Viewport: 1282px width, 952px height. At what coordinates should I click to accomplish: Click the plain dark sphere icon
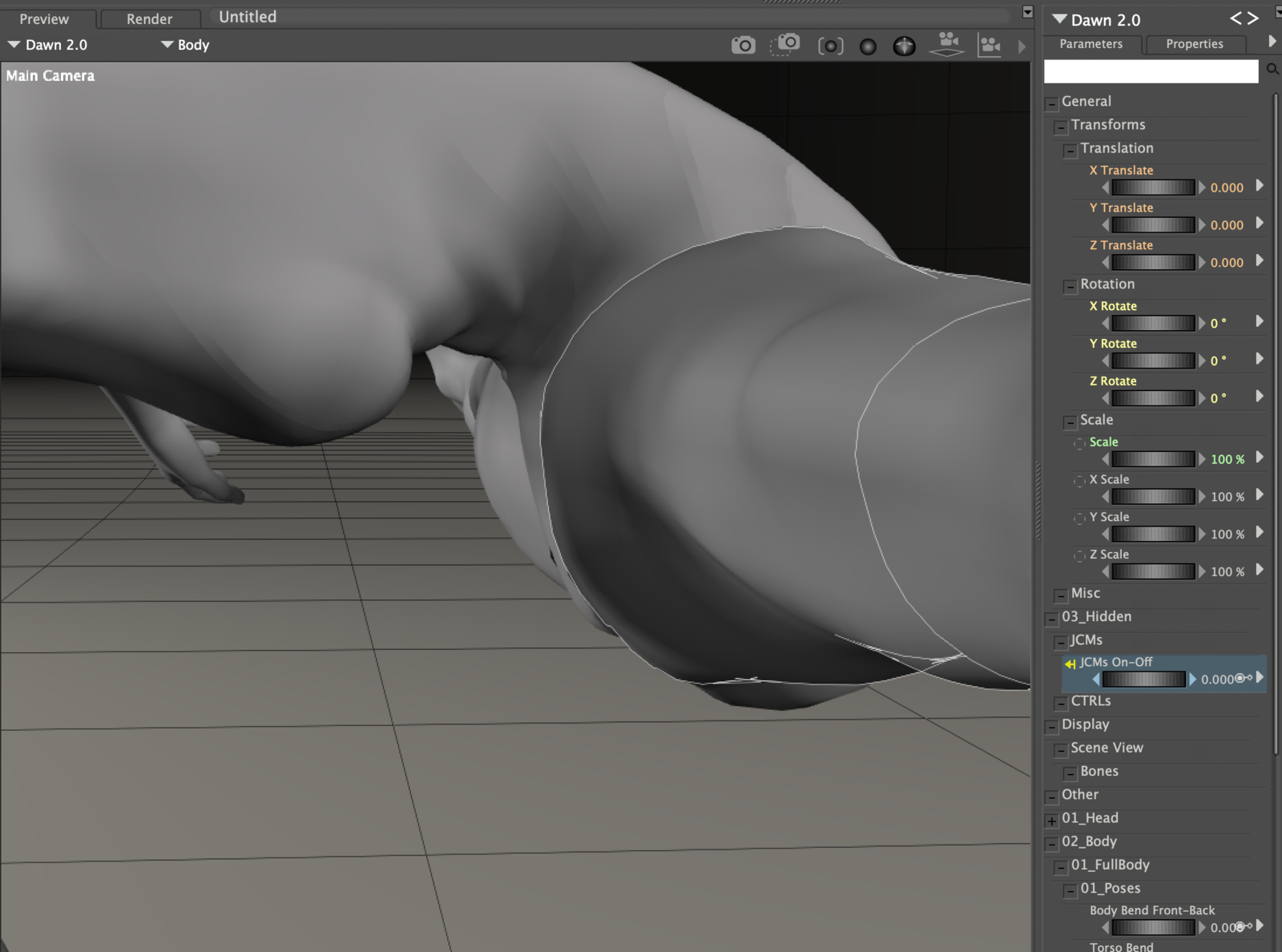click(868, 46)
